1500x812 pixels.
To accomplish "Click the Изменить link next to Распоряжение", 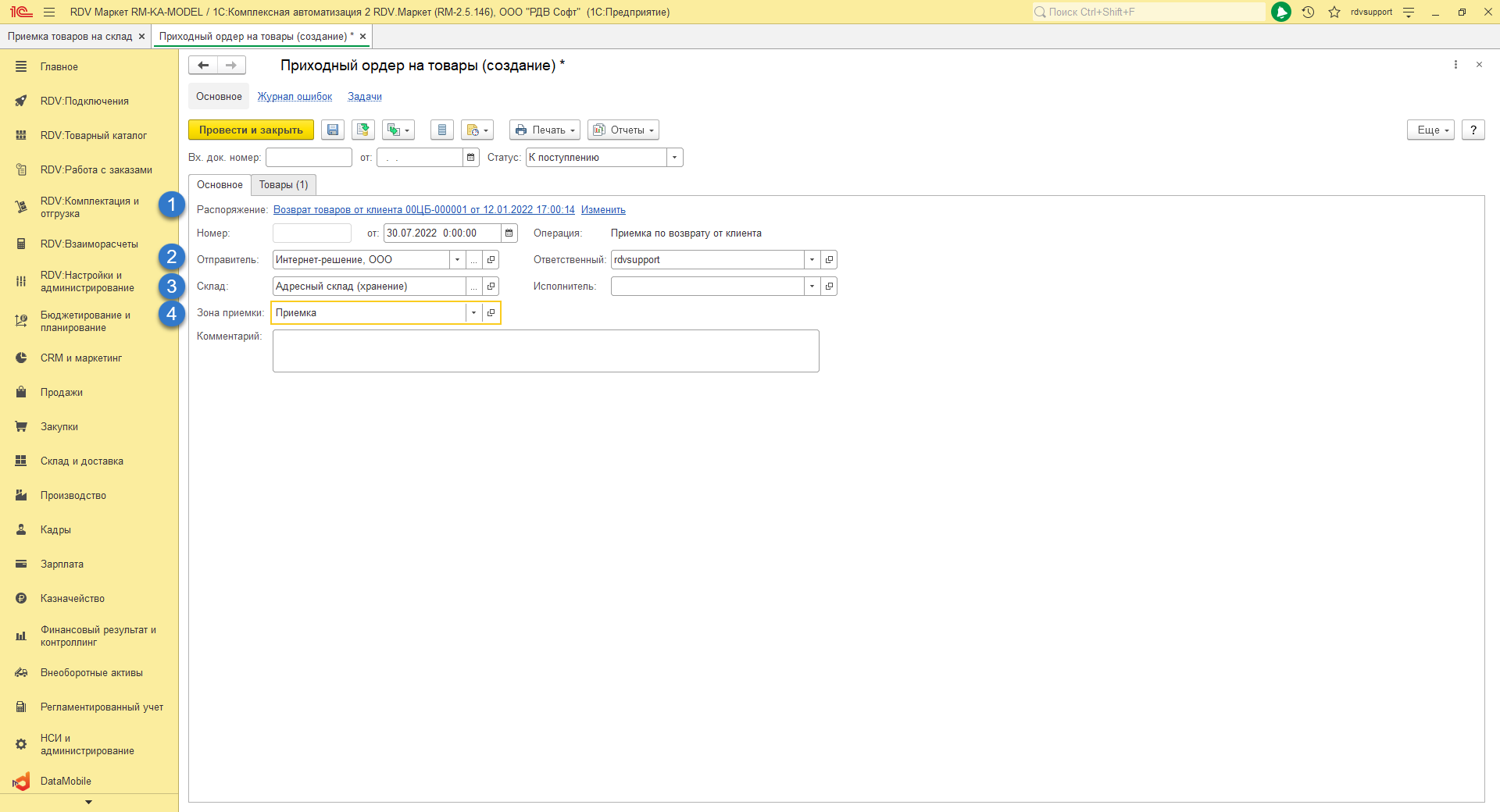I will click(x=603, y=210).
